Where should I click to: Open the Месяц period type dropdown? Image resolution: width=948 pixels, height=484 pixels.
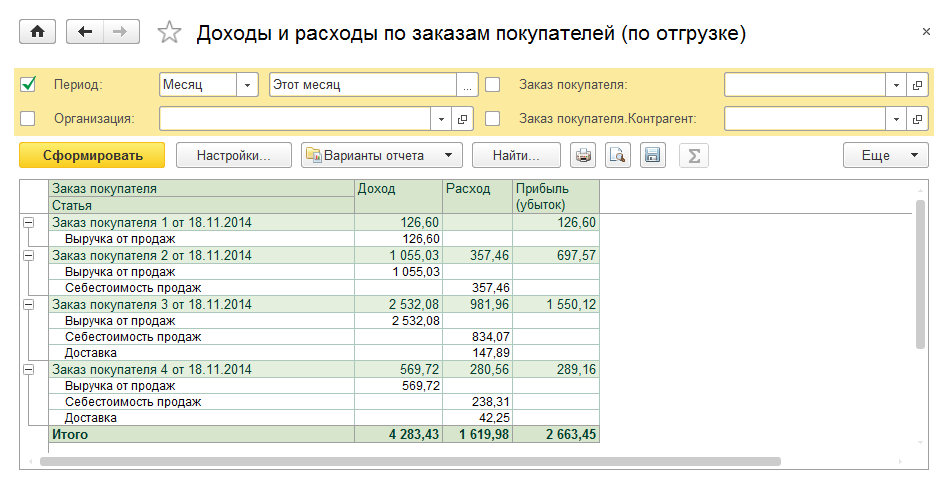coord(247,85)
